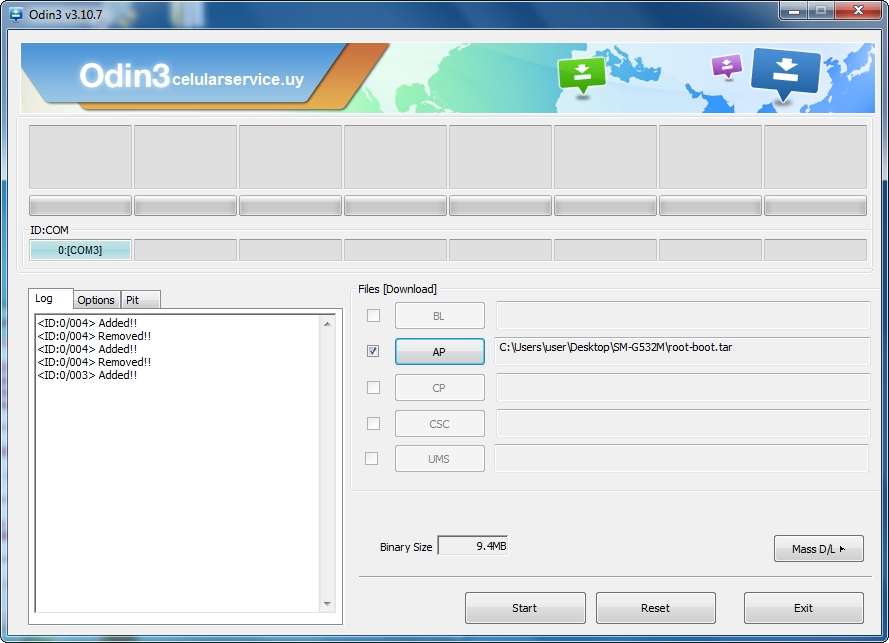The image size is (889, 643).
Task: Start the flashing process
Action: click(525, 608)
